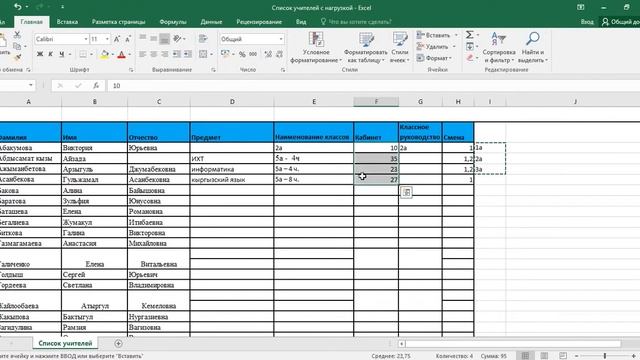Decrease font size with the smaller A
The image size is (640, 360).
click(x=128, y=39)
